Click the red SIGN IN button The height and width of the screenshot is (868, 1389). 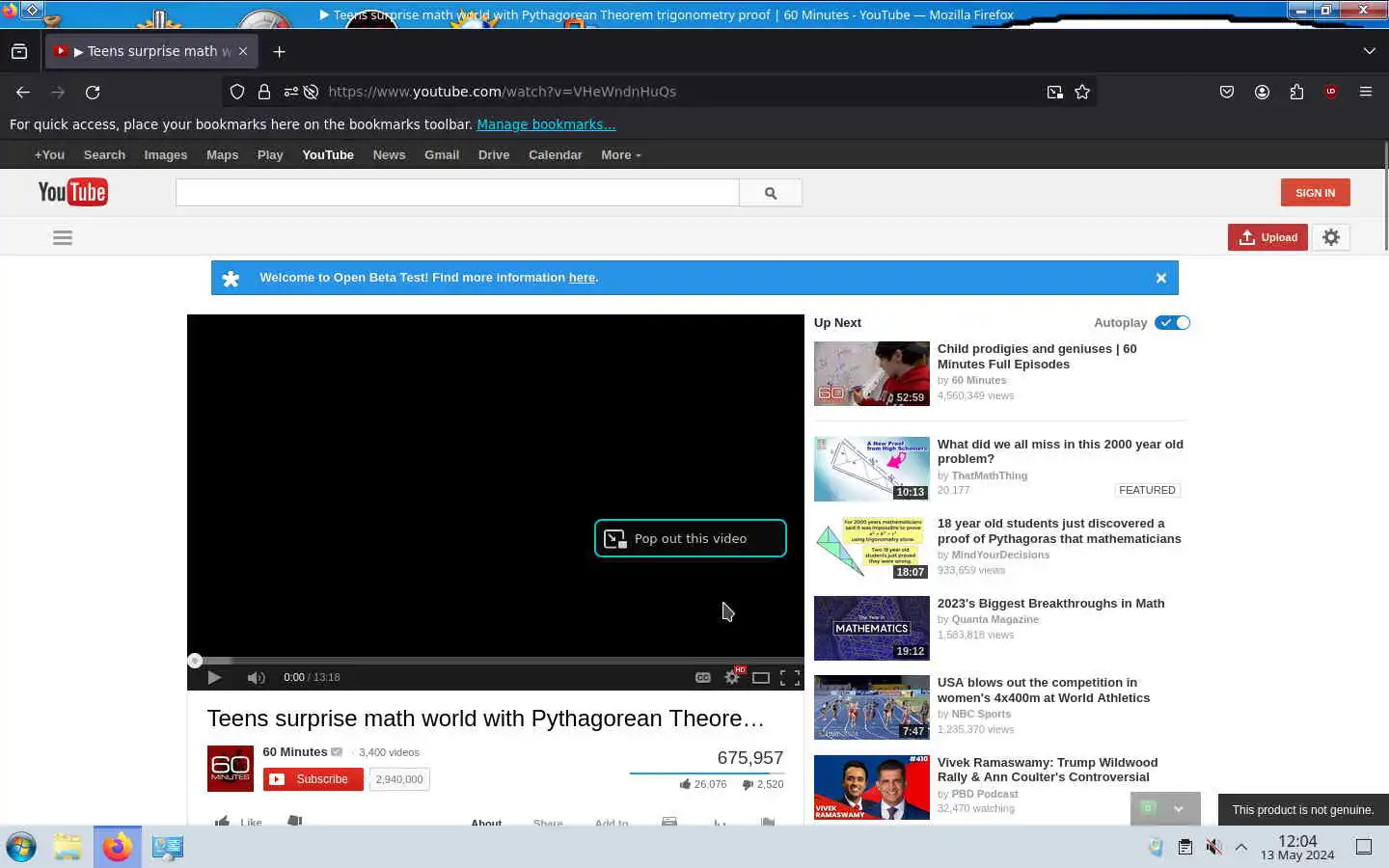[1315, 193]
